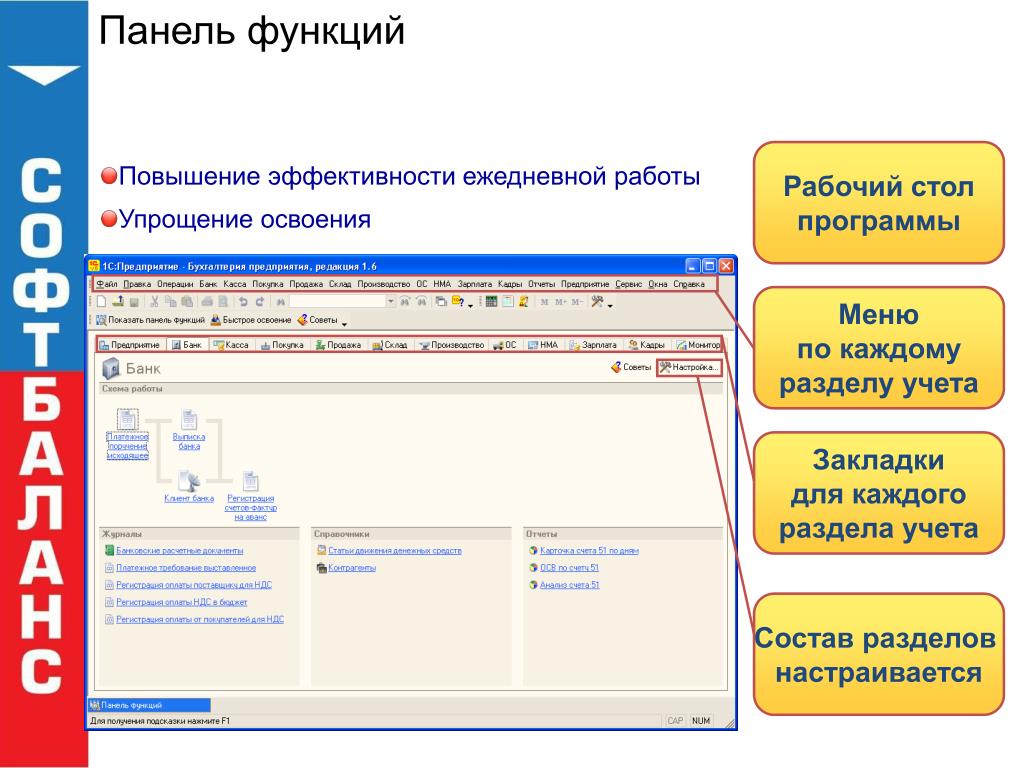Click Советы button beside Настройка
Screen dimensions: 1024x768
(631, 368)
